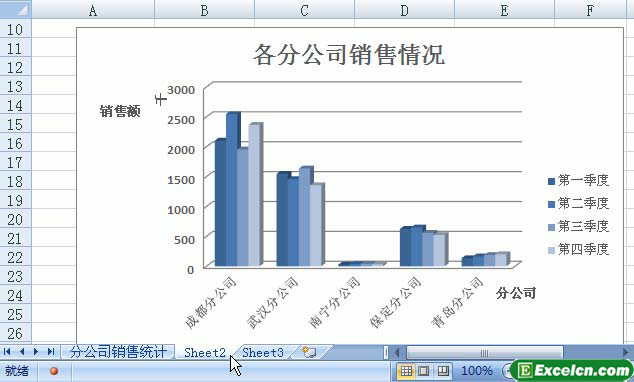Image resolution: width=634 pixels, height=382 pixels.
Task: Select column F header
Action: [x=590, y=9]
